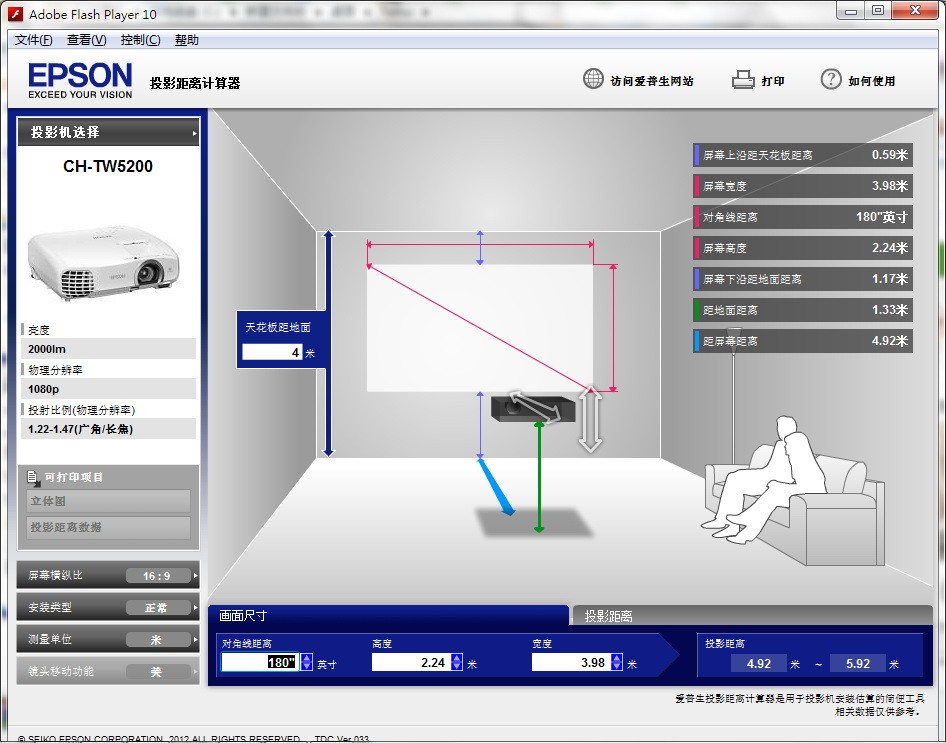
Task: Open the 屏幕横纵比 16:9 aspect ratio selector
Action: point(108,575)
